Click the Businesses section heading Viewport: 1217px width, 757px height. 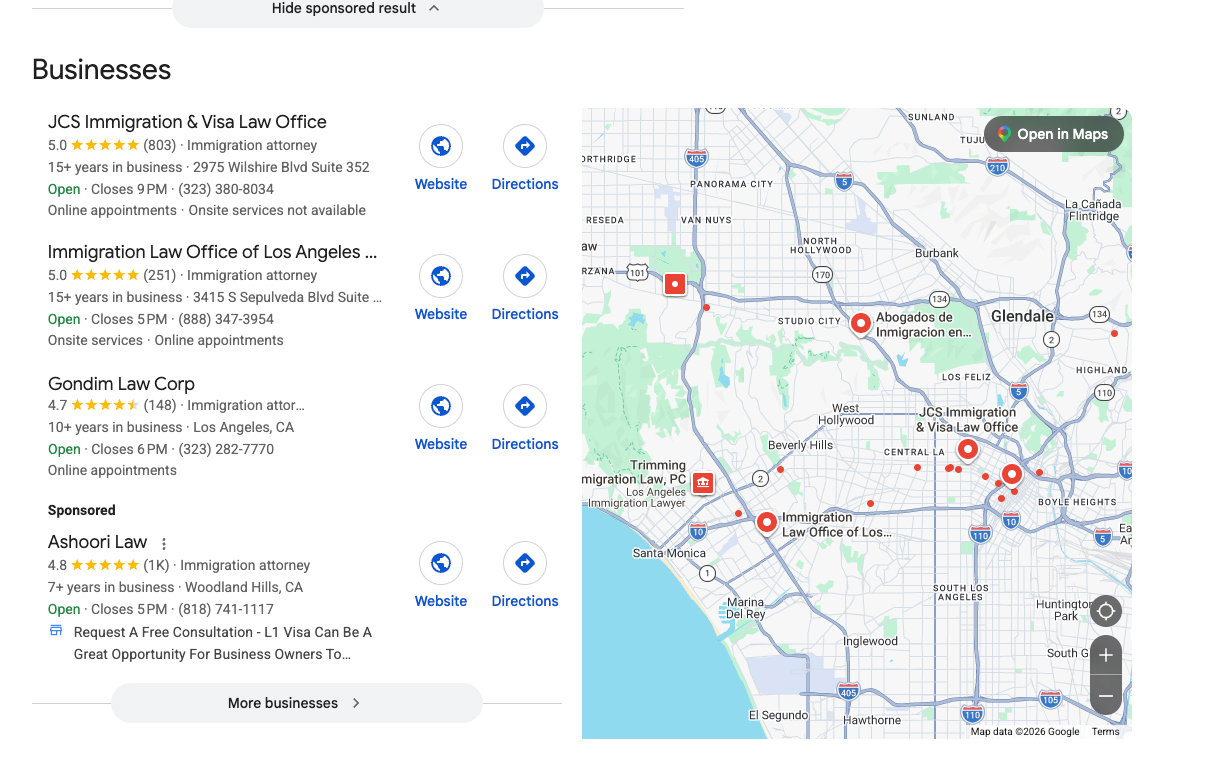(101, 69)
